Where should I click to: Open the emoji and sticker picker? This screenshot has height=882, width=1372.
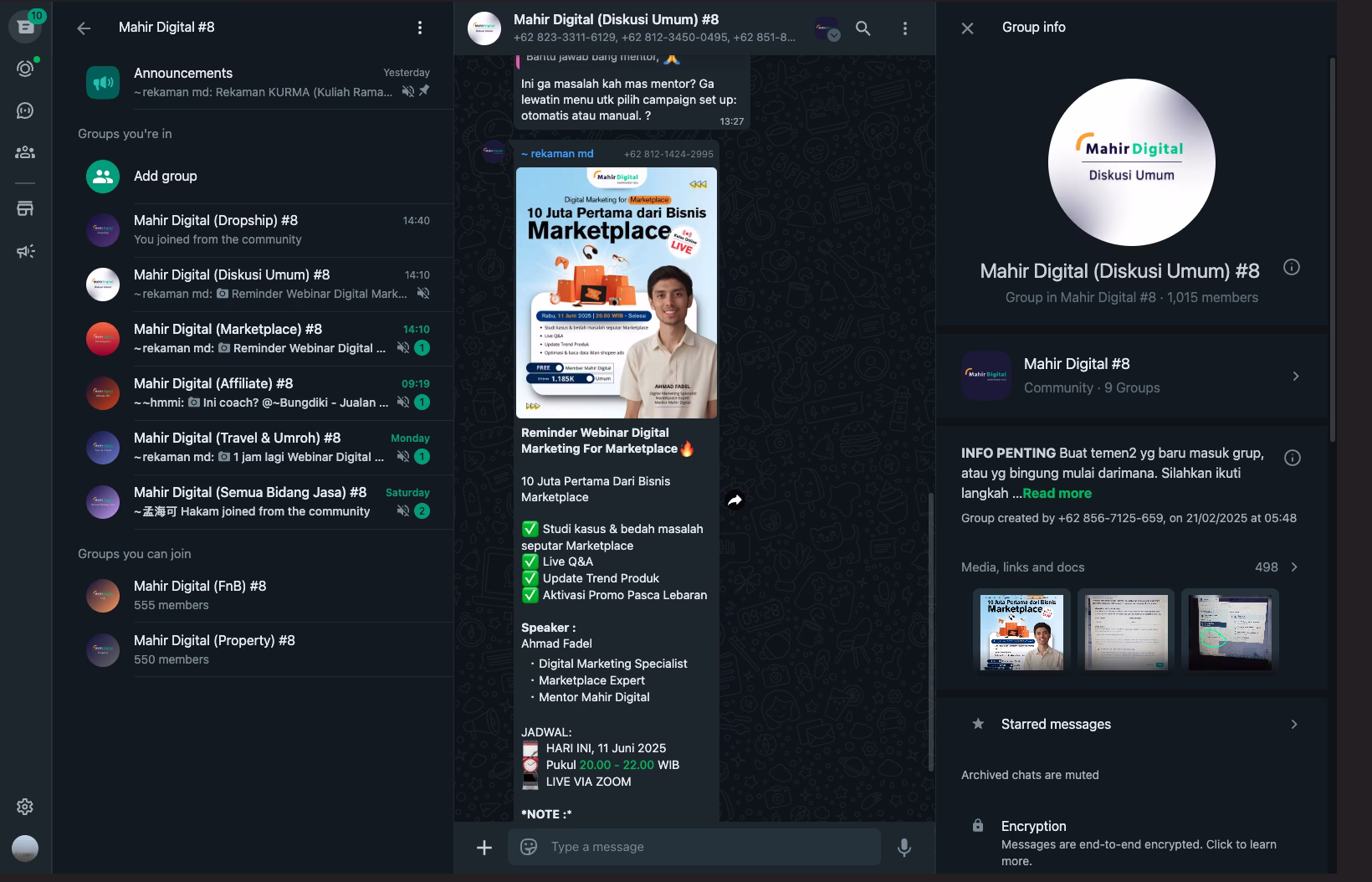[529, 847]
